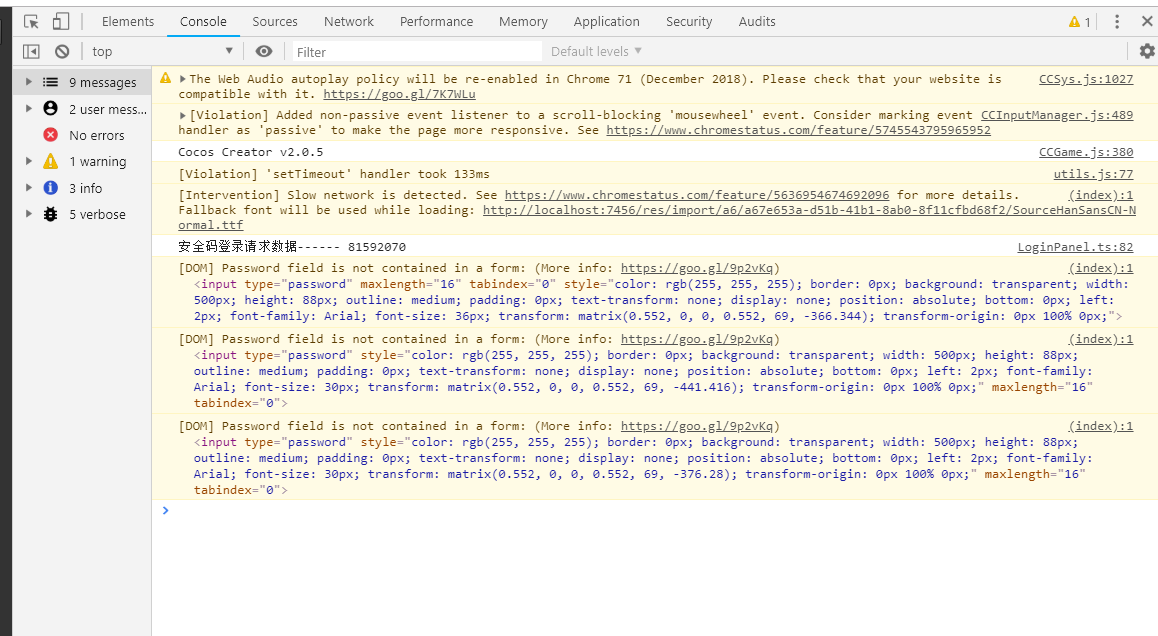Click the 'setTimeout' handler took 133ms message
The height and width of the screenshot is (636, 1158).
pos(334,174)
